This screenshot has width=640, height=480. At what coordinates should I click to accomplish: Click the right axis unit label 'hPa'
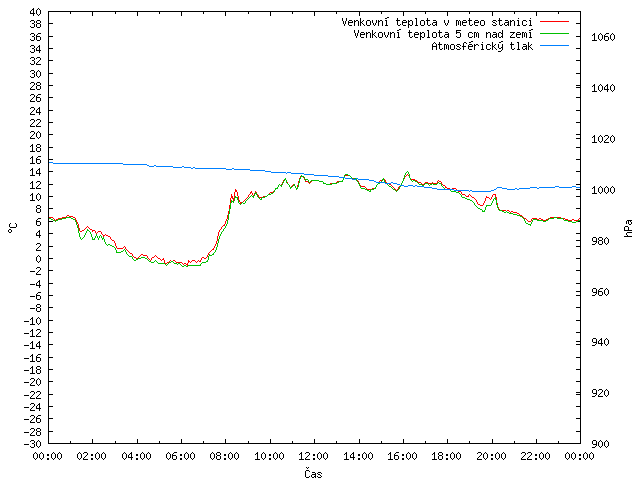coord(628,228)
